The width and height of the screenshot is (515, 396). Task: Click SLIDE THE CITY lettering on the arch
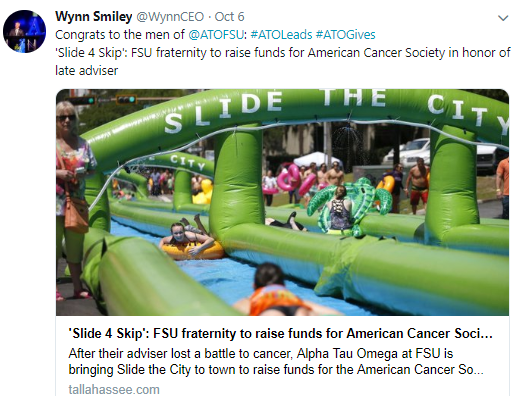point(337,108)
